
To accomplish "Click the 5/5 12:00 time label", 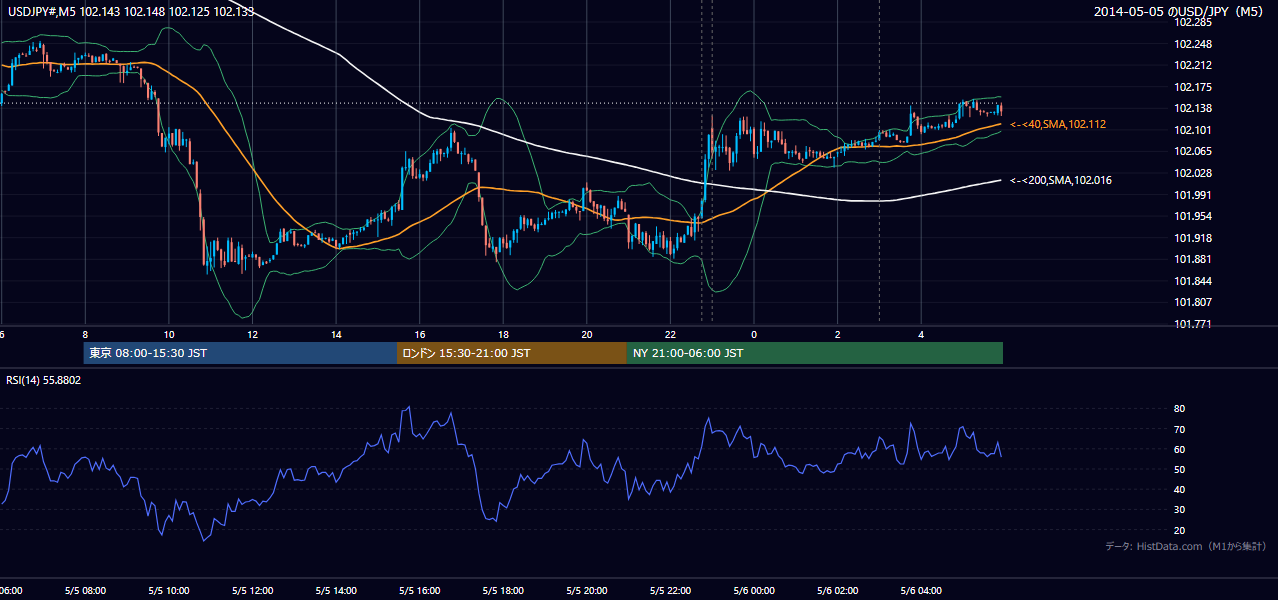I will click(253, 591).
